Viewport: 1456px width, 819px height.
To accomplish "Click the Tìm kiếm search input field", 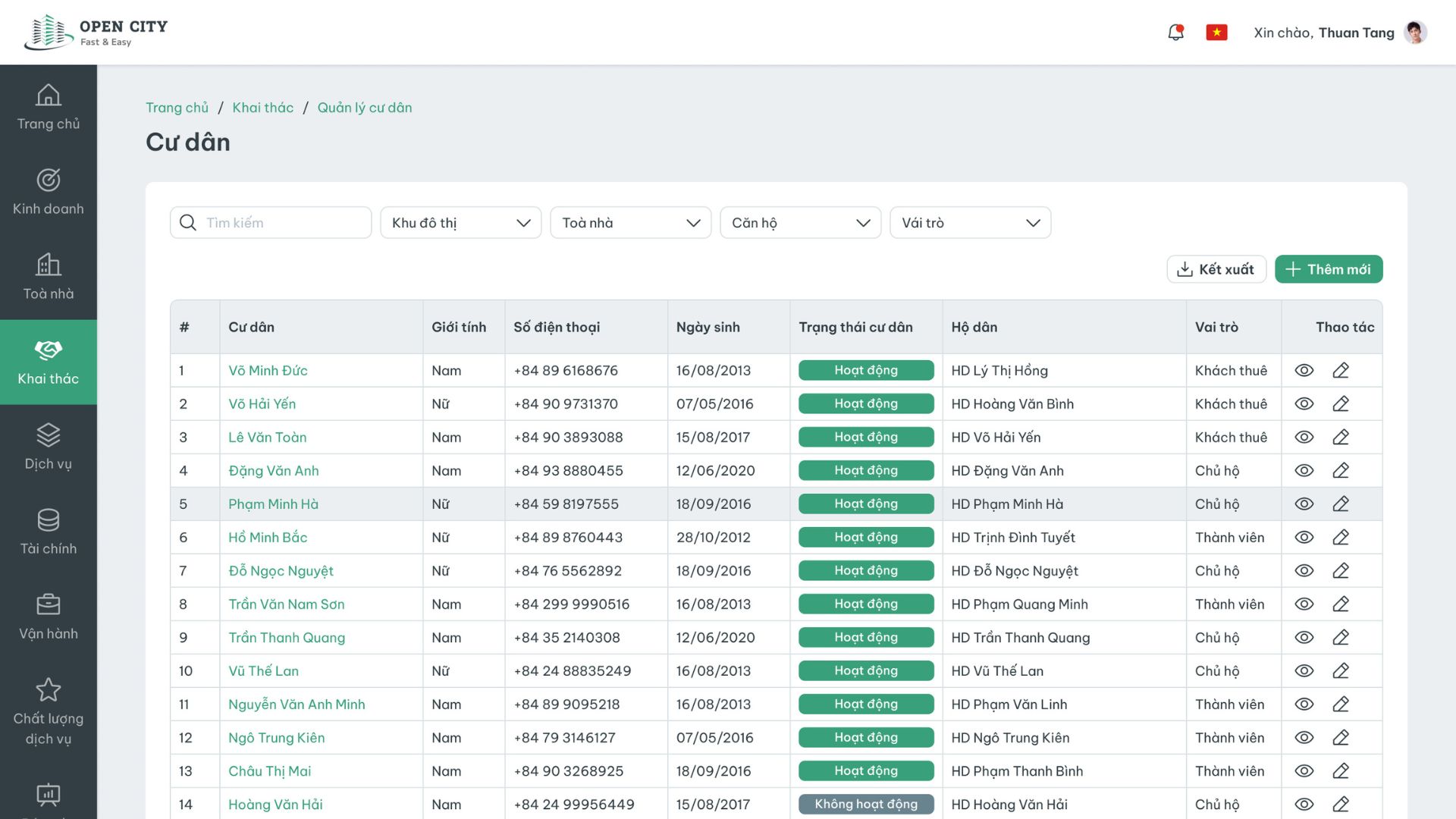I will (x=270, y=222).
